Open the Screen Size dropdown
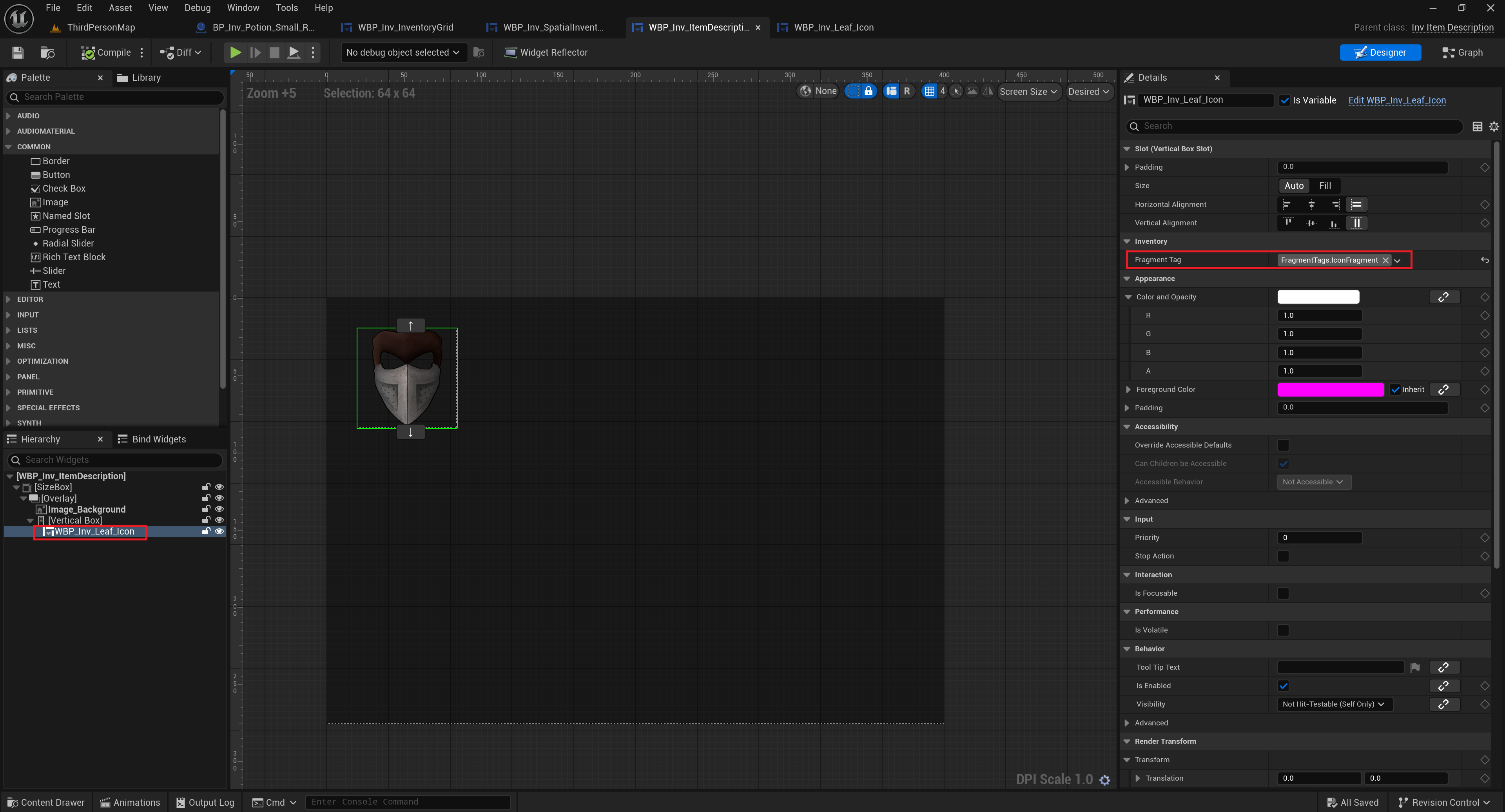The width and height of the screenshot is (1505, 812). tap(1028, 92)
